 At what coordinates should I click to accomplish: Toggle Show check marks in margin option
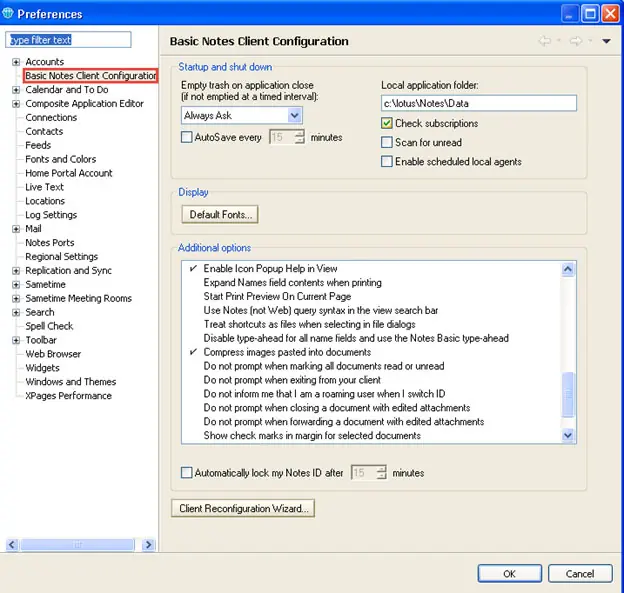[x=312, y=436]
